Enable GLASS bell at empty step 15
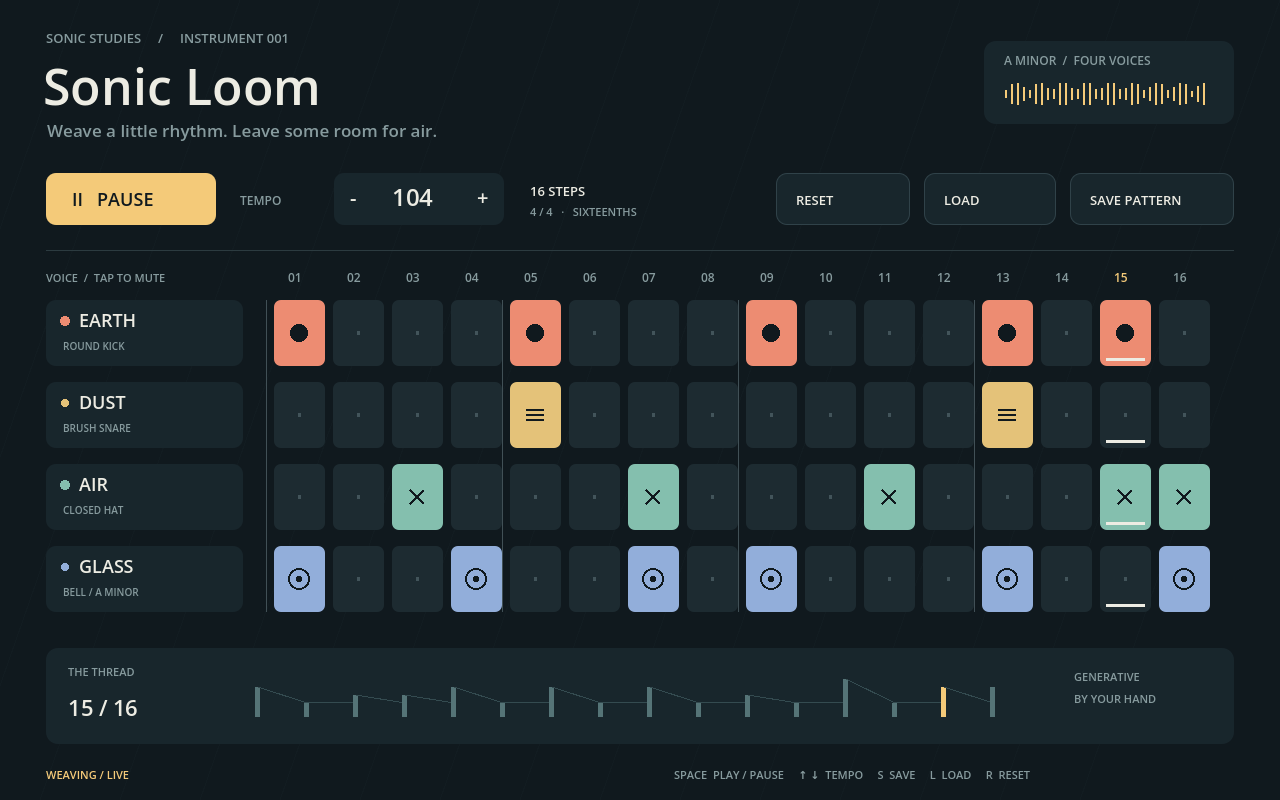The image size is (1280, 800). pyautogui.click(x=1125, y=579)
